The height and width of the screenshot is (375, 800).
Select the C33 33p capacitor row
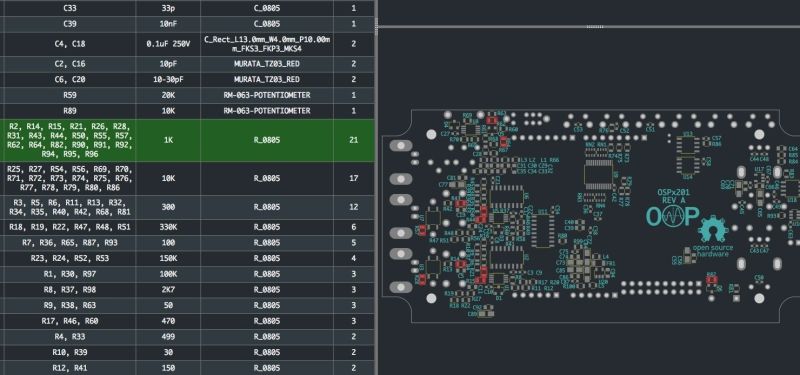[187, 8]
